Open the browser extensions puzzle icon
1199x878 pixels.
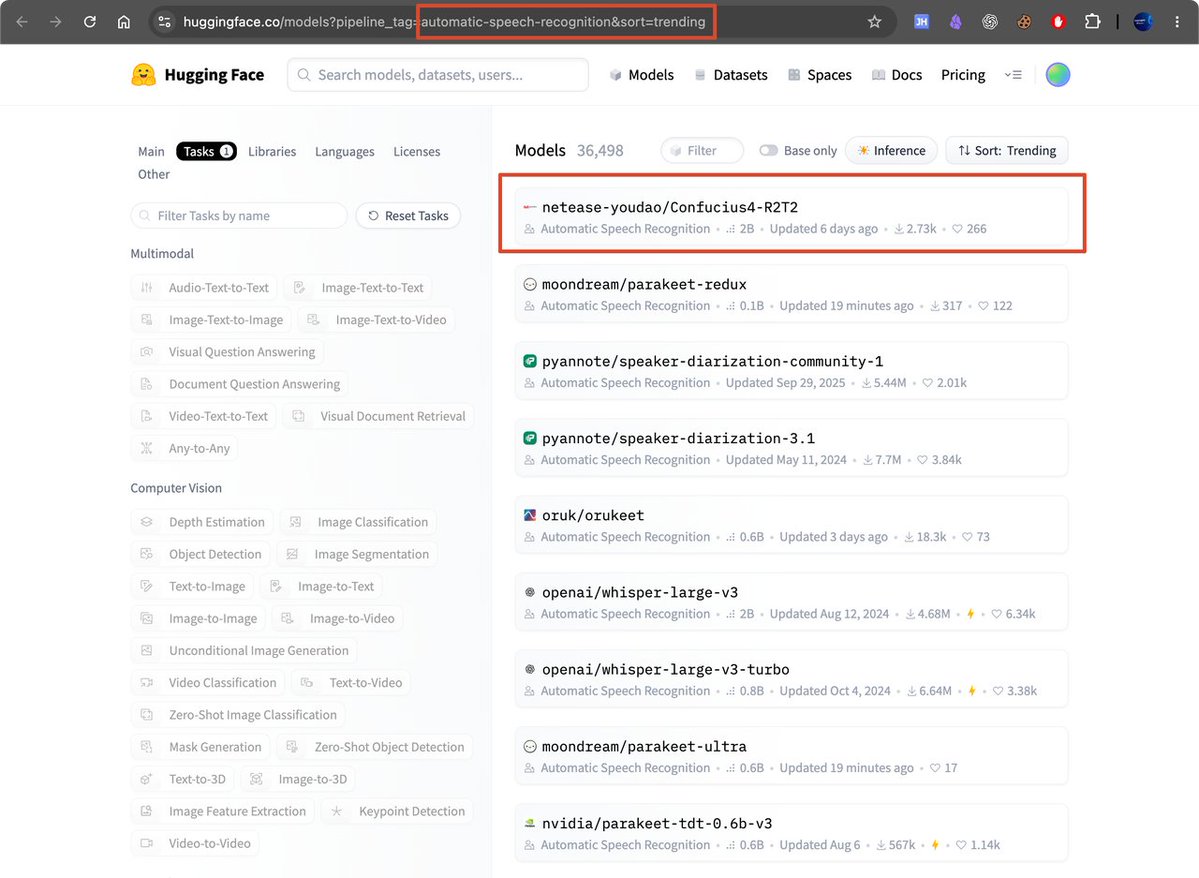1093,21
